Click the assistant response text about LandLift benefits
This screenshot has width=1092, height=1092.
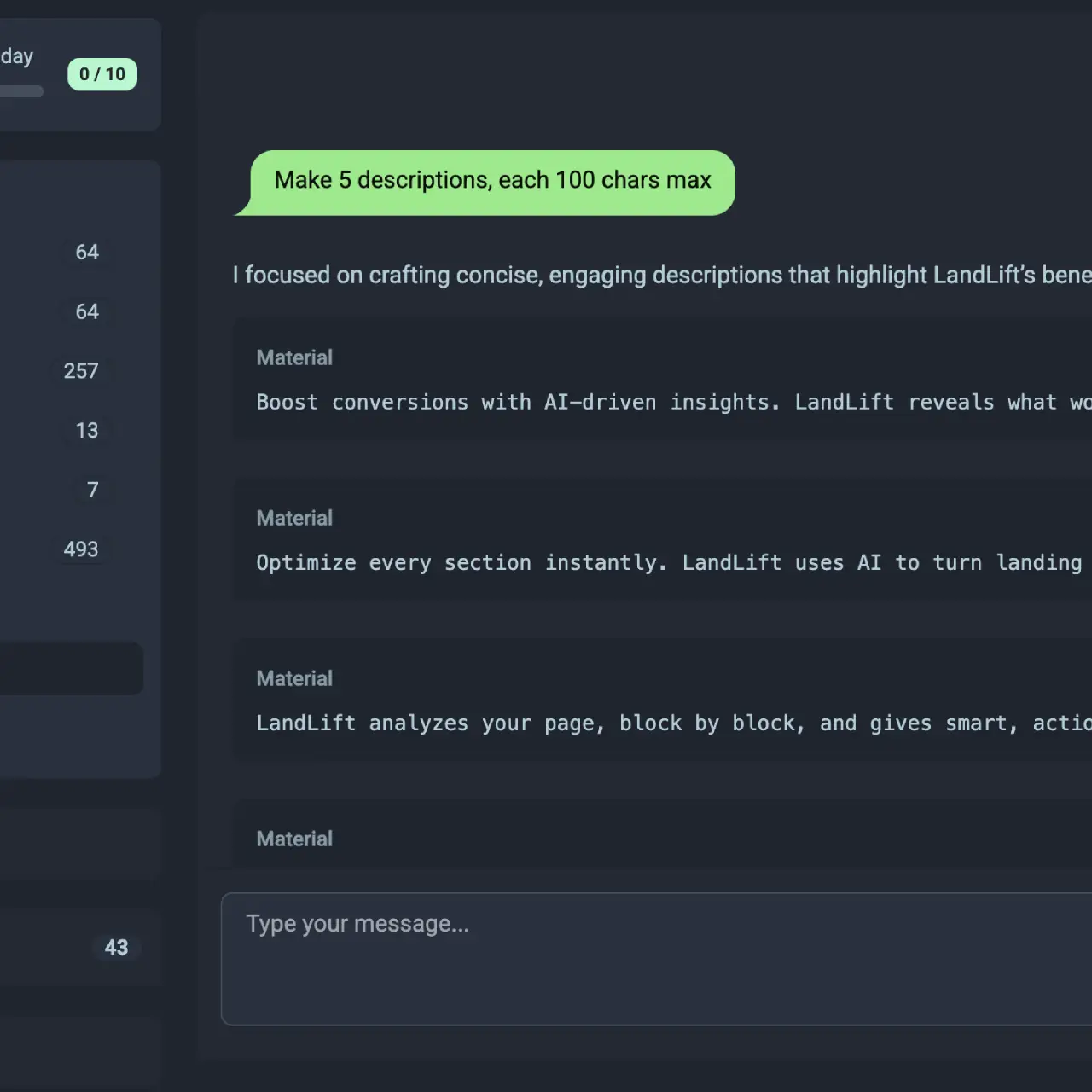tap(597, 275)
